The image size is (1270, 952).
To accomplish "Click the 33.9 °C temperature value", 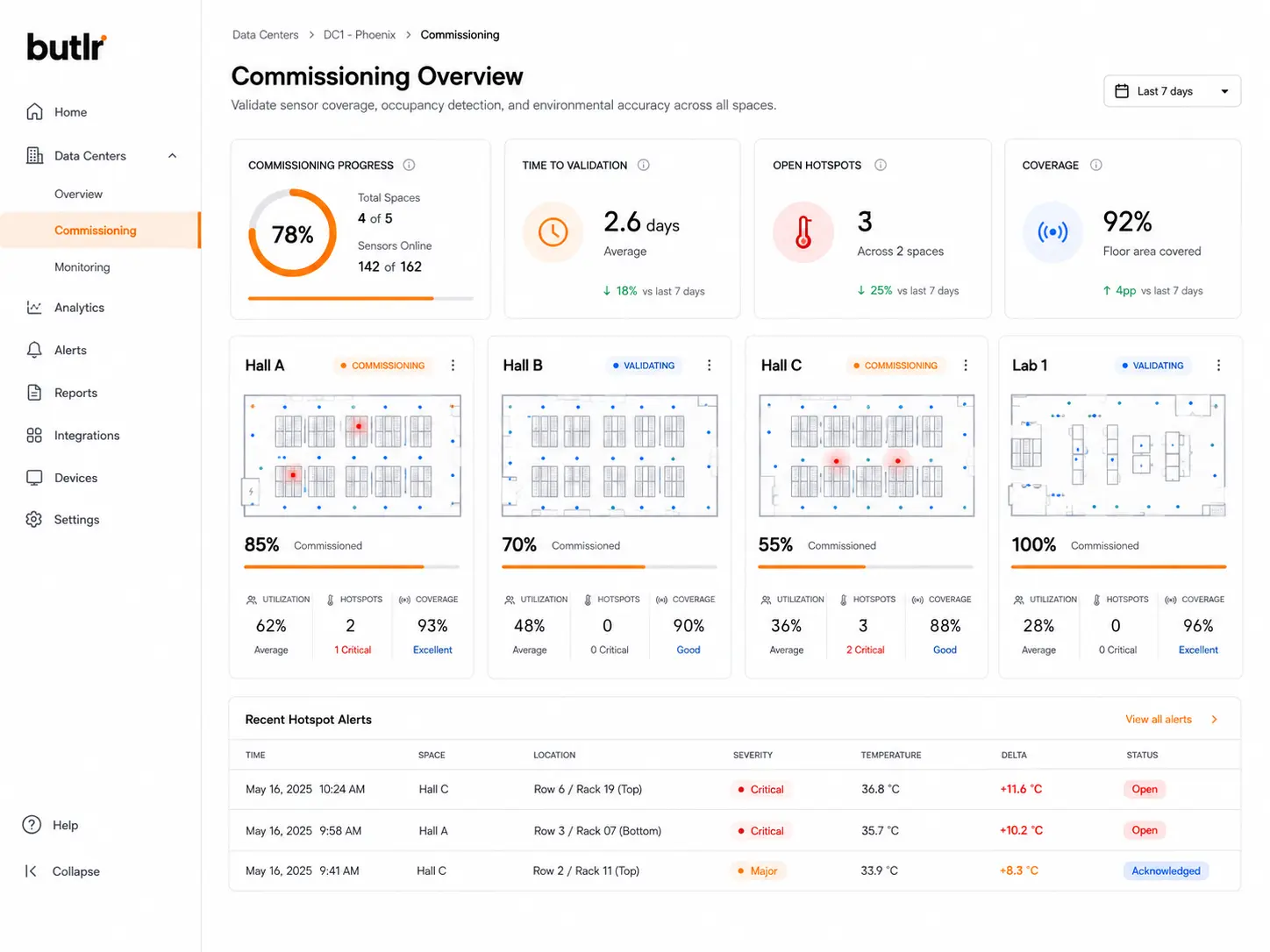I will point(880,870).
